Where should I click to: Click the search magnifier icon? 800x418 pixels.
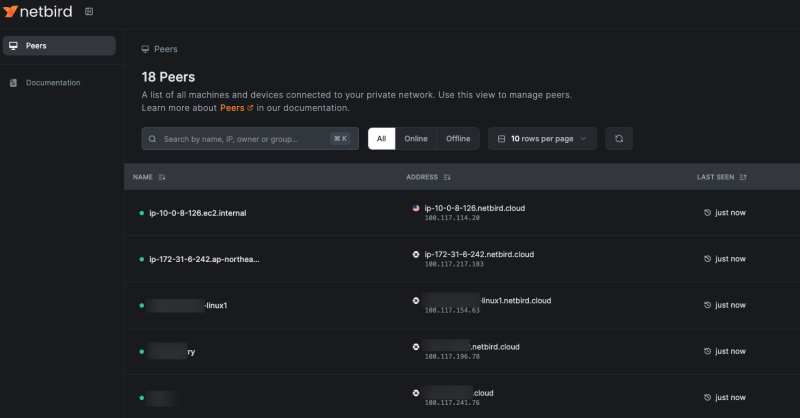(x=152, y=139)
